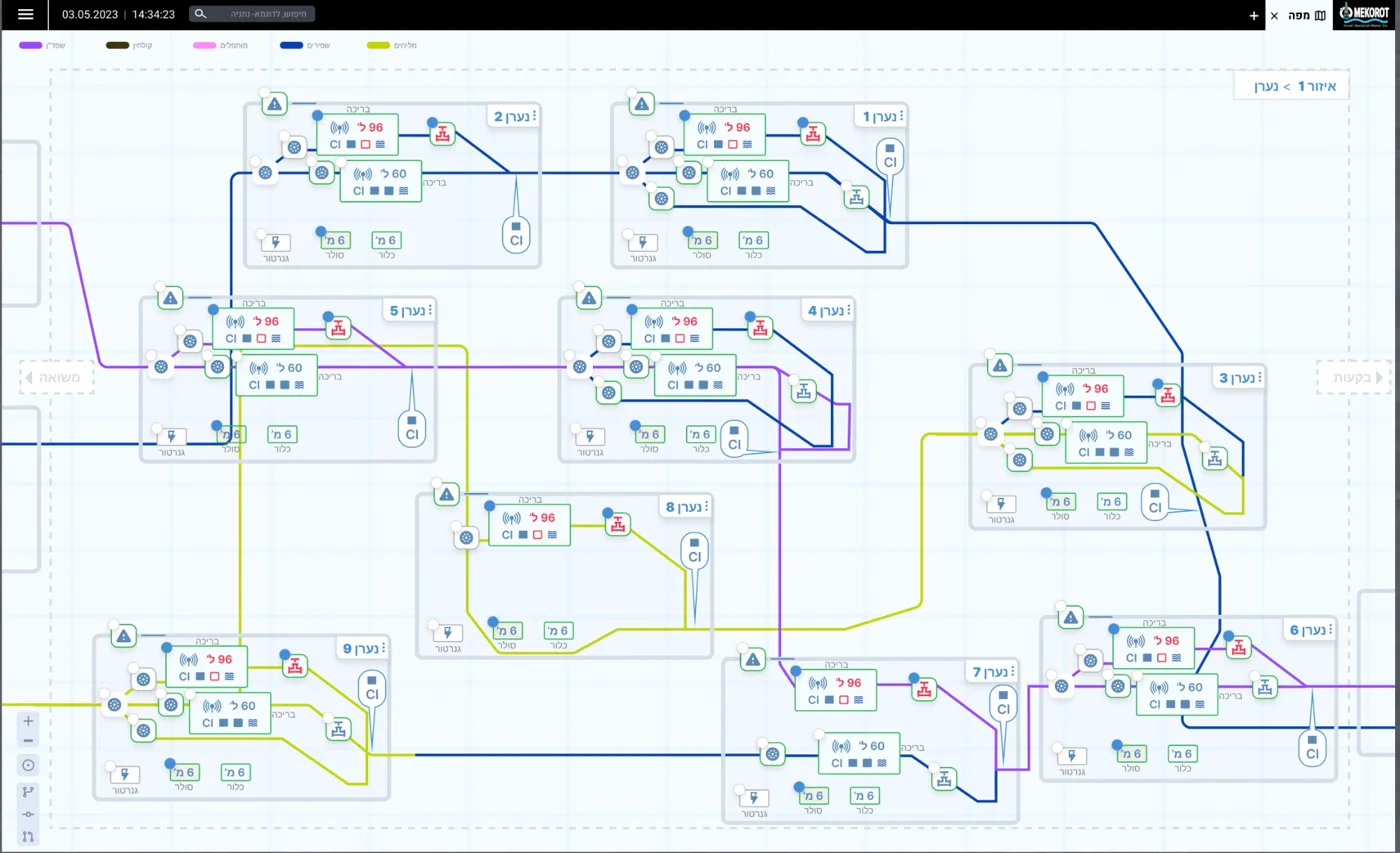This screenshot has width=1400, height=853.
Task: Close the מפה tab
Action: click(x=1274, y=15)
